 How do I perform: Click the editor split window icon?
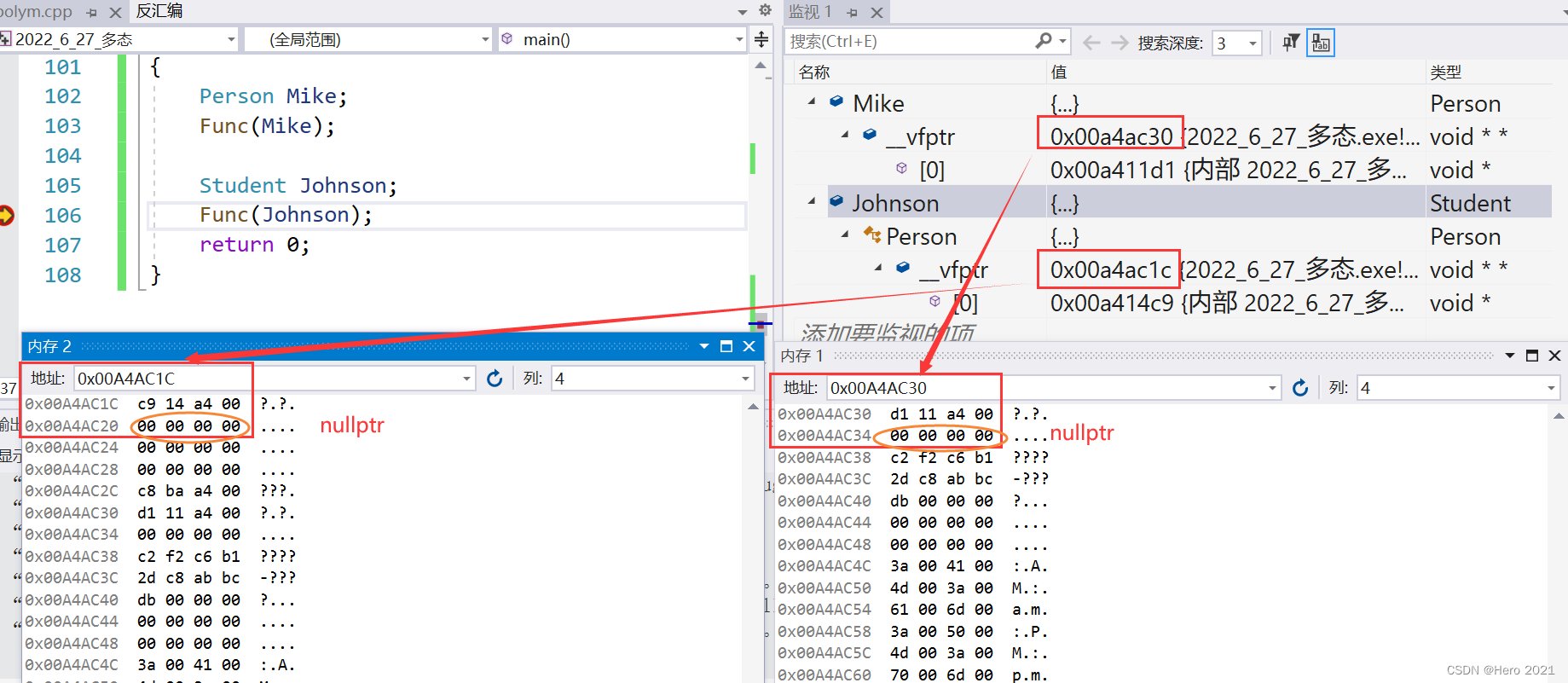coord(761,39)
